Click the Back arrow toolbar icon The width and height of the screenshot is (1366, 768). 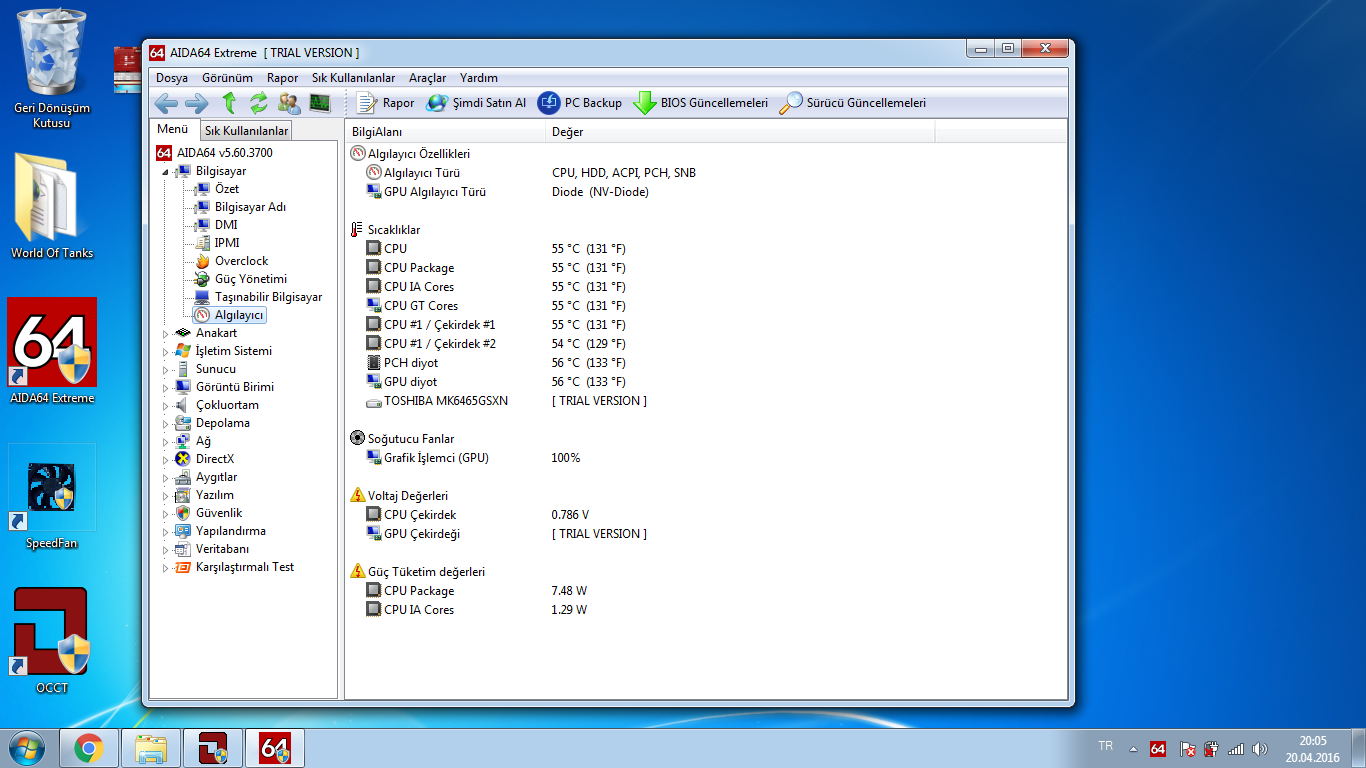(166, 102)
